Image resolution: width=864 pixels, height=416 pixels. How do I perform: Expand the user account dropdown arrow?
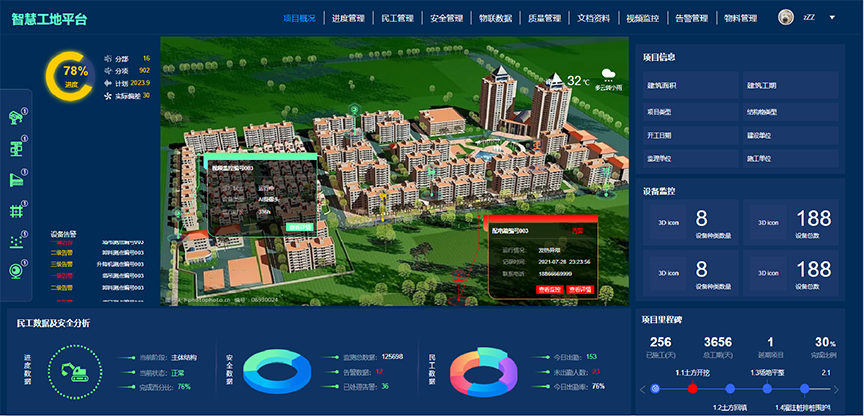(831, 17)
